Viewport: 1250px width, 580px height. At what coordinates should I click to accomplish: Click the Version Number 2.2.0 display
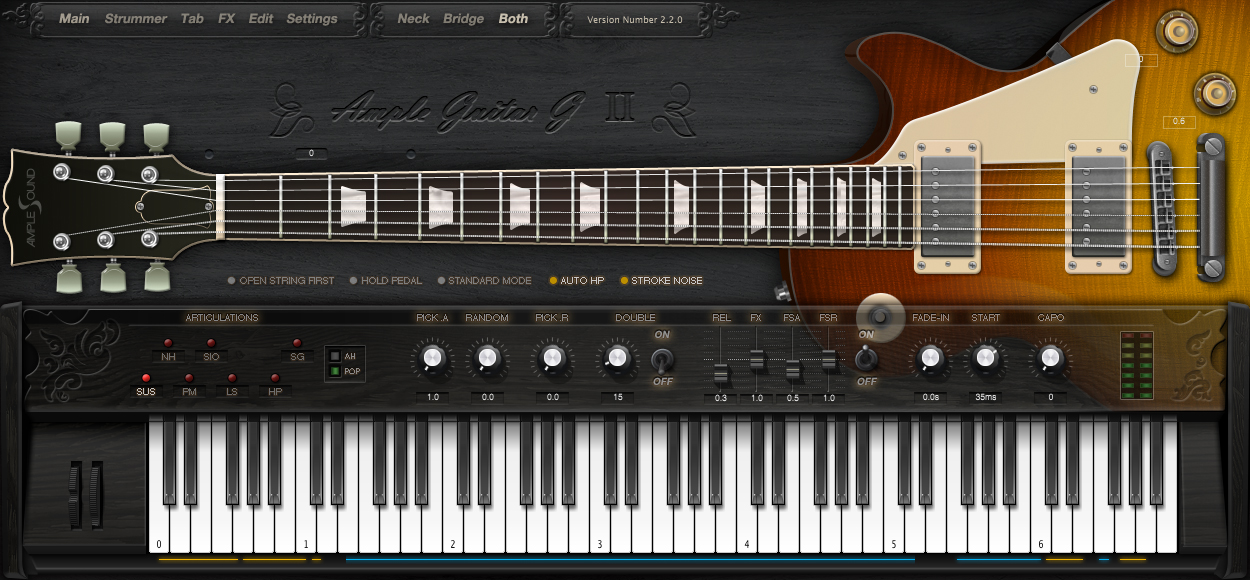(x=635, y=19)
